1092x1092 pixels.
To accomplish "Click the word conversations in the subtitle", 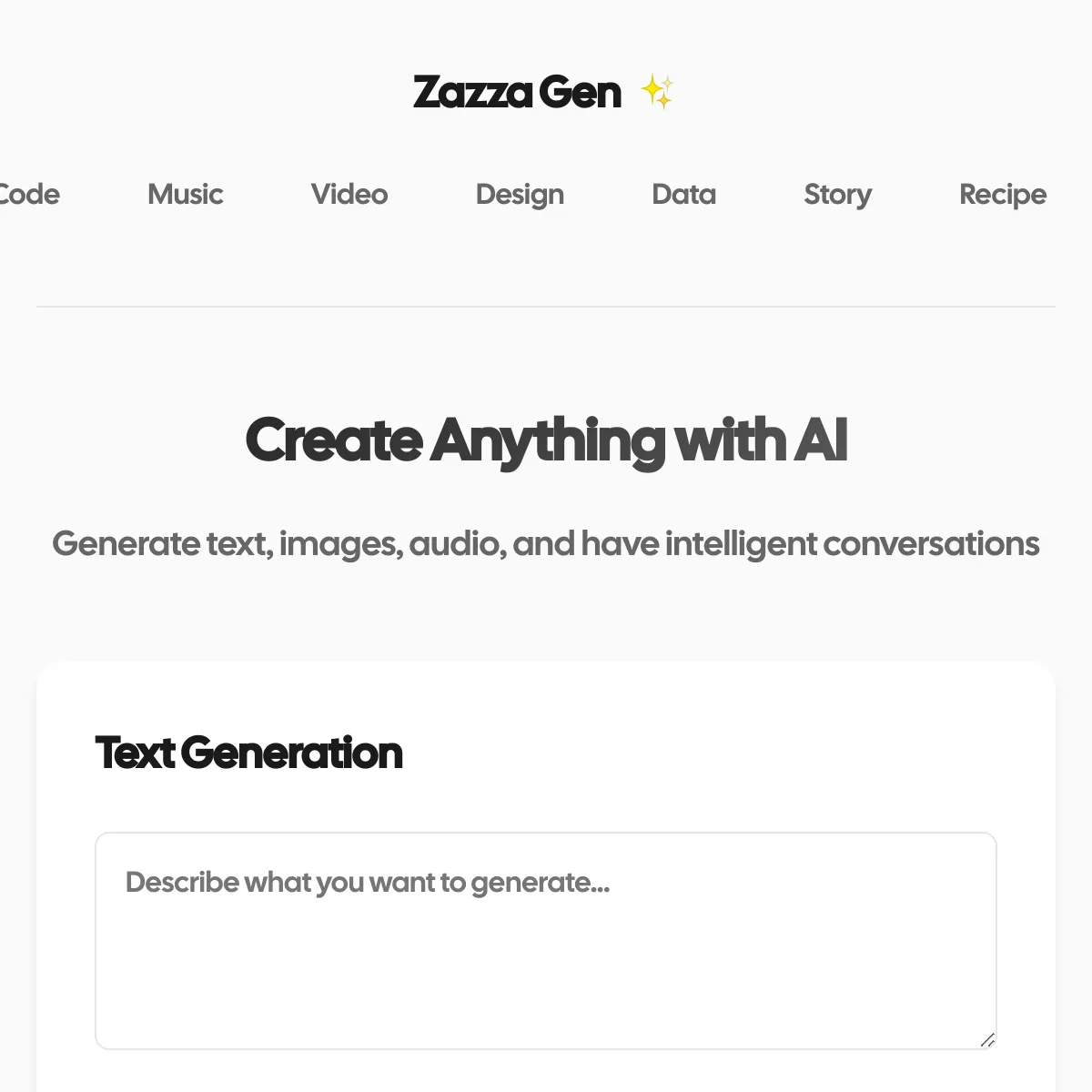I will 931,544.
